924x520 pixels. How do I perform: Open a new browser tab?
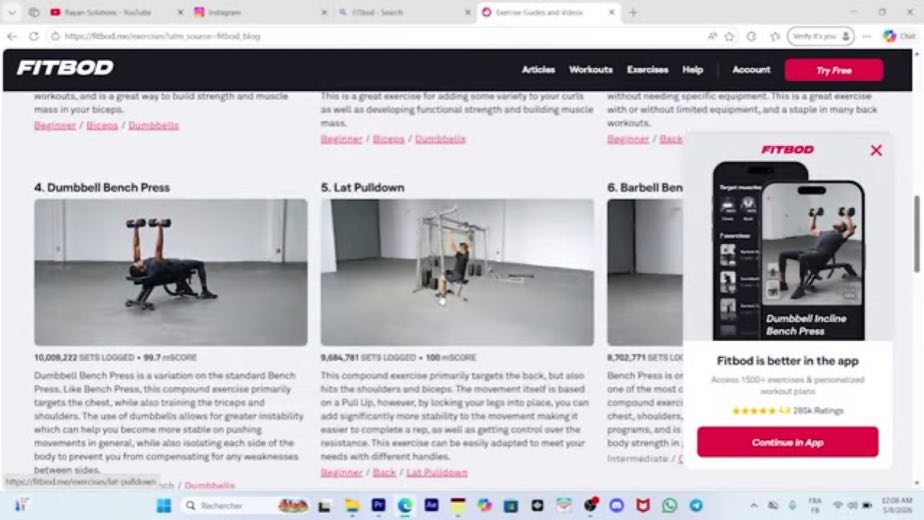tap(633, 12)
